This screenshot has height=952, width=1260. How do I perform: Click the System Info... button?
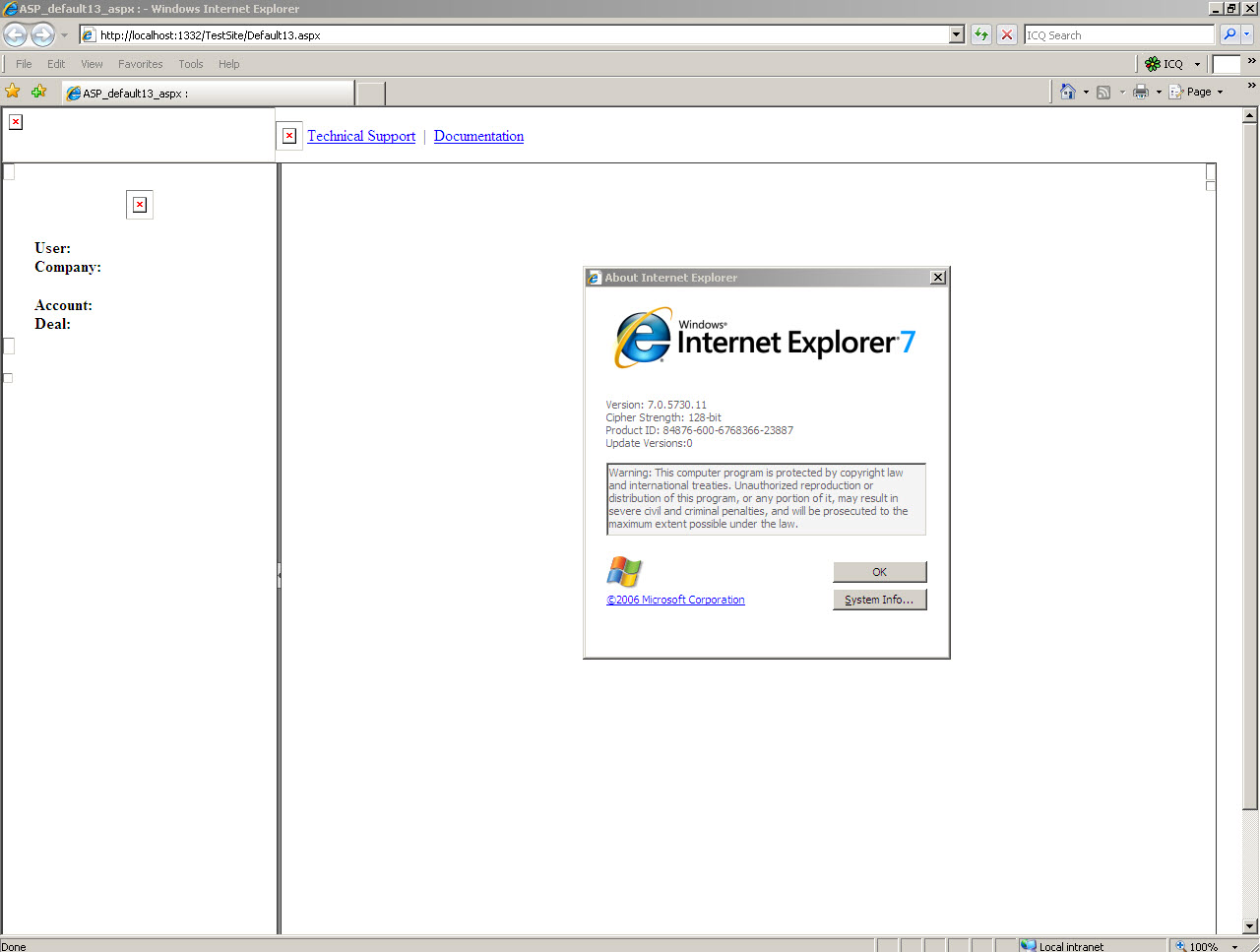point(880,600)
